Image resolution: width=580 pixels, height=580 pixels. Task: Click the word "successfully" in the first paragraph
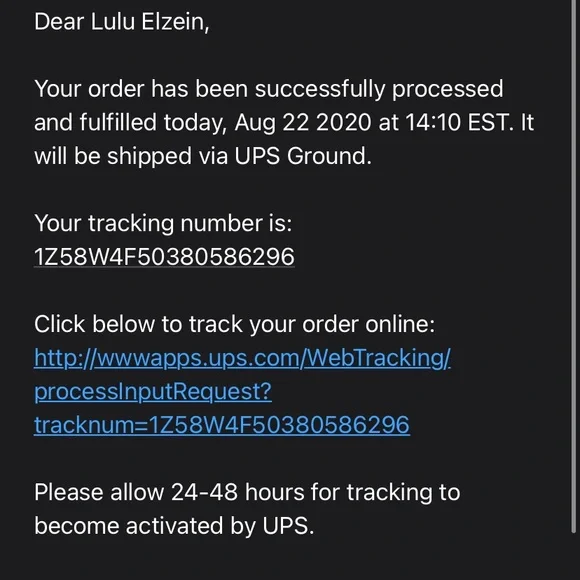click(x=320, y=89)
